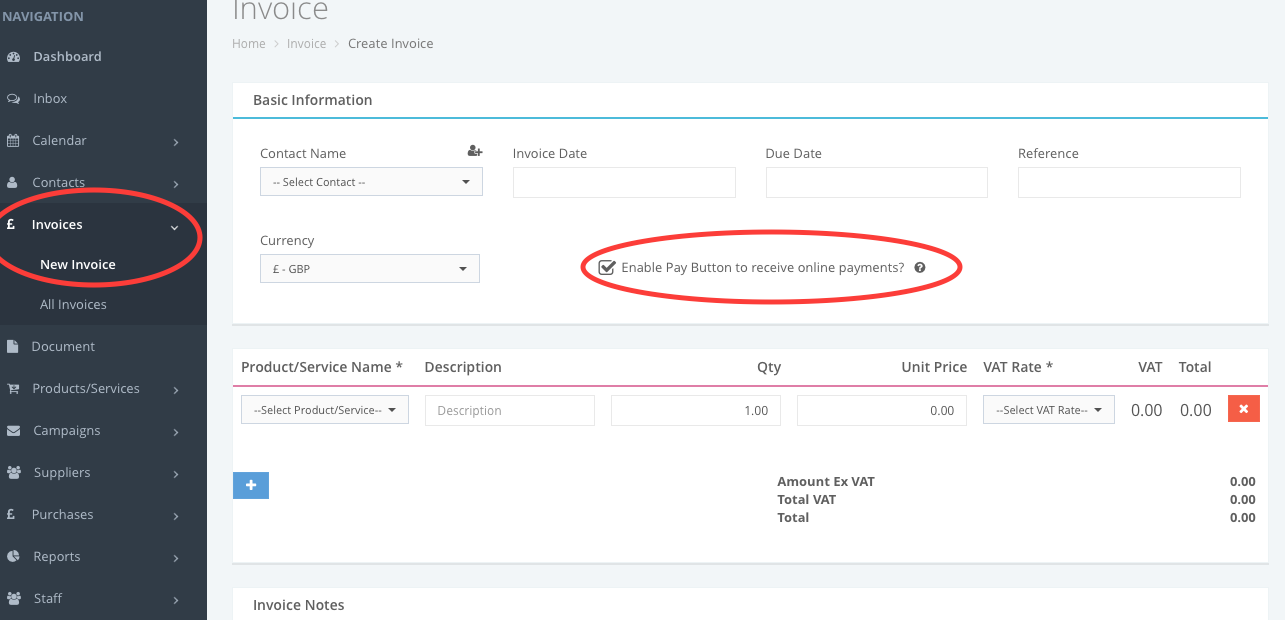Expand the Contacts menu chevron
Viewport: 1285px width, 620px height.
pyautogui.click(x=176, y=184)
